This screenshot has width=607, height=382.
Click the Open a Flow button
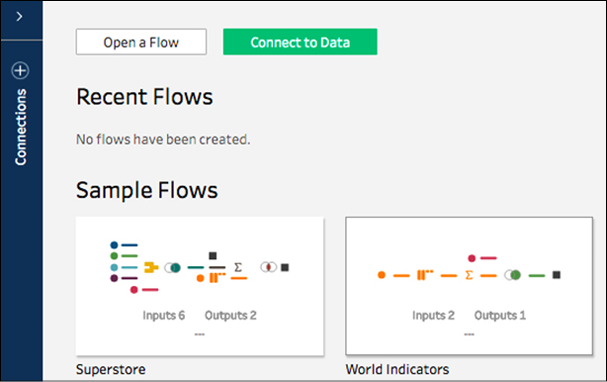pyautogui.click(x=141, y=42)
